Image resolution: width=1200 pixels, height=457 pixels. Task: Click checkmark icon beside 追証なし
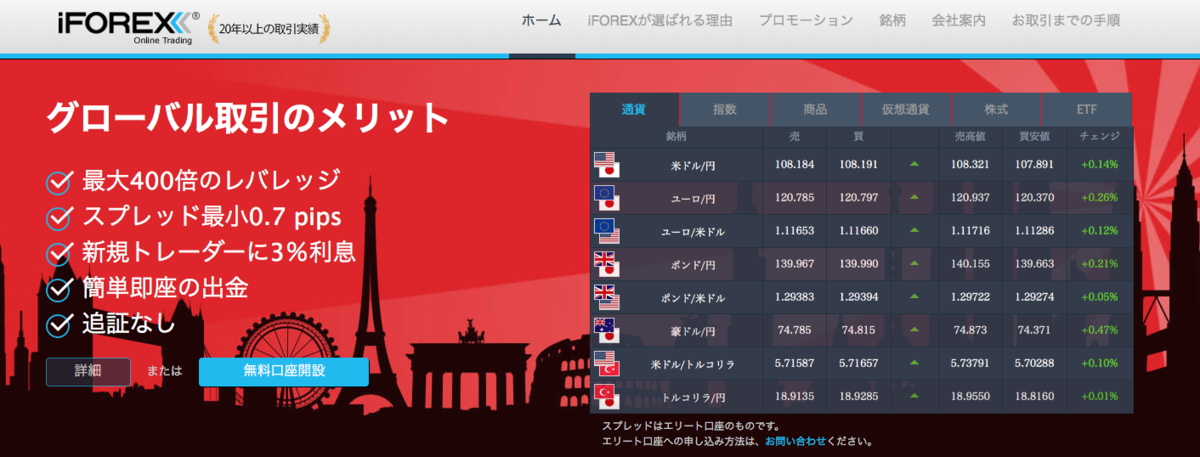click(60, 324)
